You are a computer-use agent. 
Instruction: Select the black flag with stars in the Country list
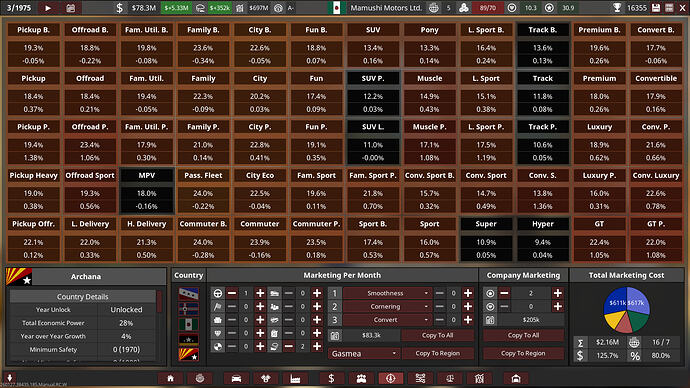pos(188,339)
